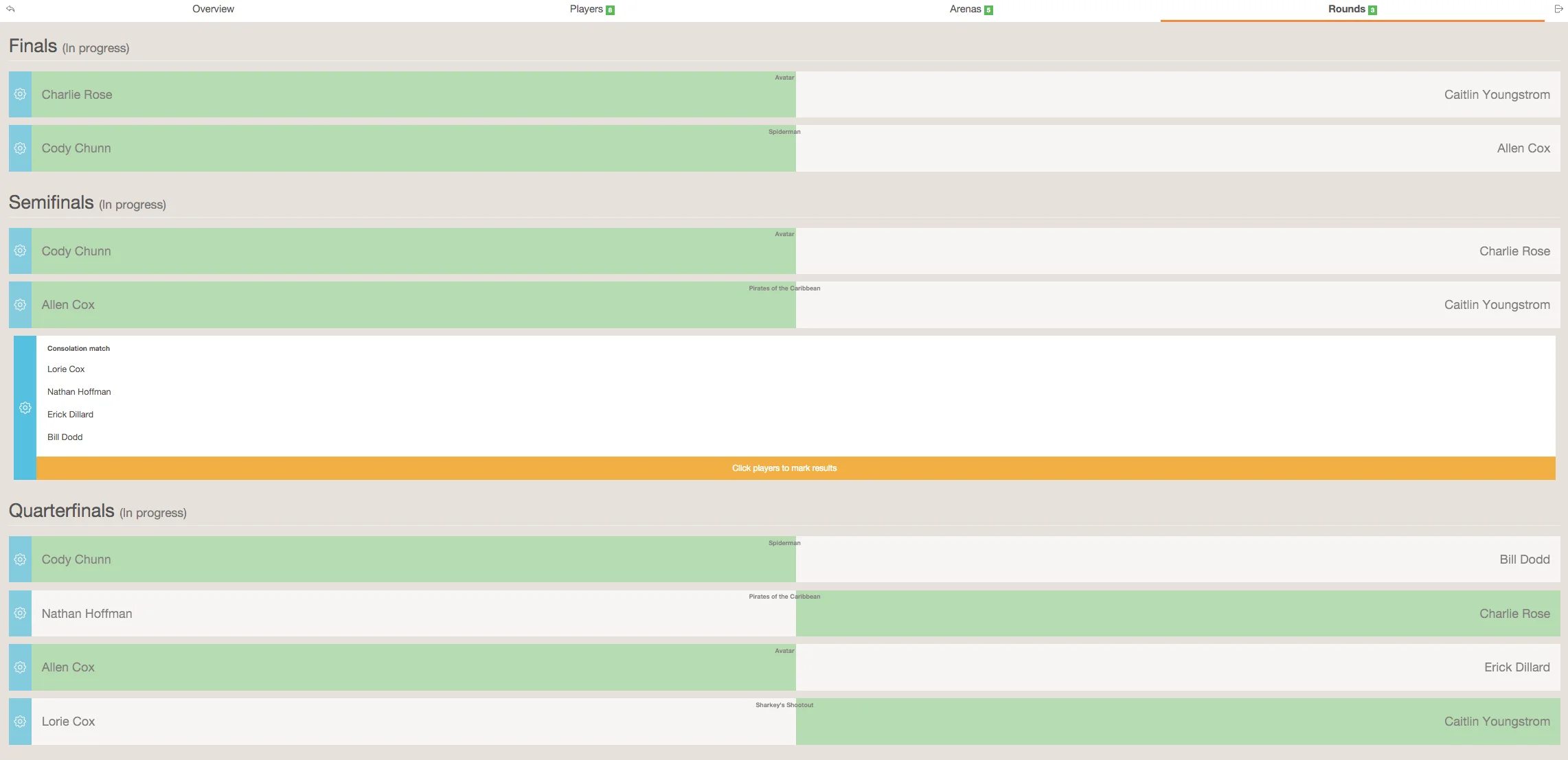Viewport: 1568px width, 760px height.
Task: Mark Allen Cox winner in Finals
Action: coord(1523,148)
